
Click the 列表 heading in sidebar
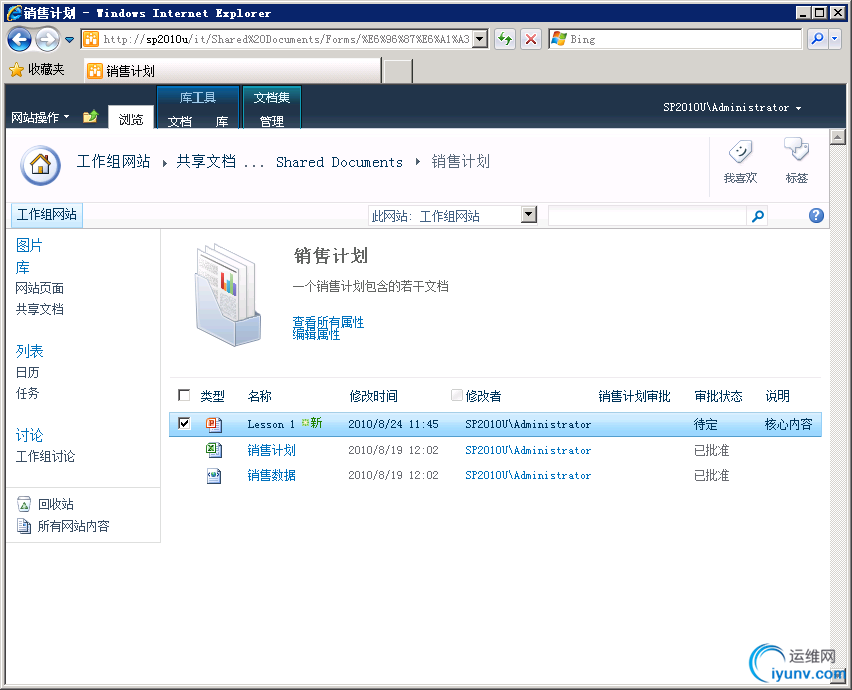[x=29, y=352]
